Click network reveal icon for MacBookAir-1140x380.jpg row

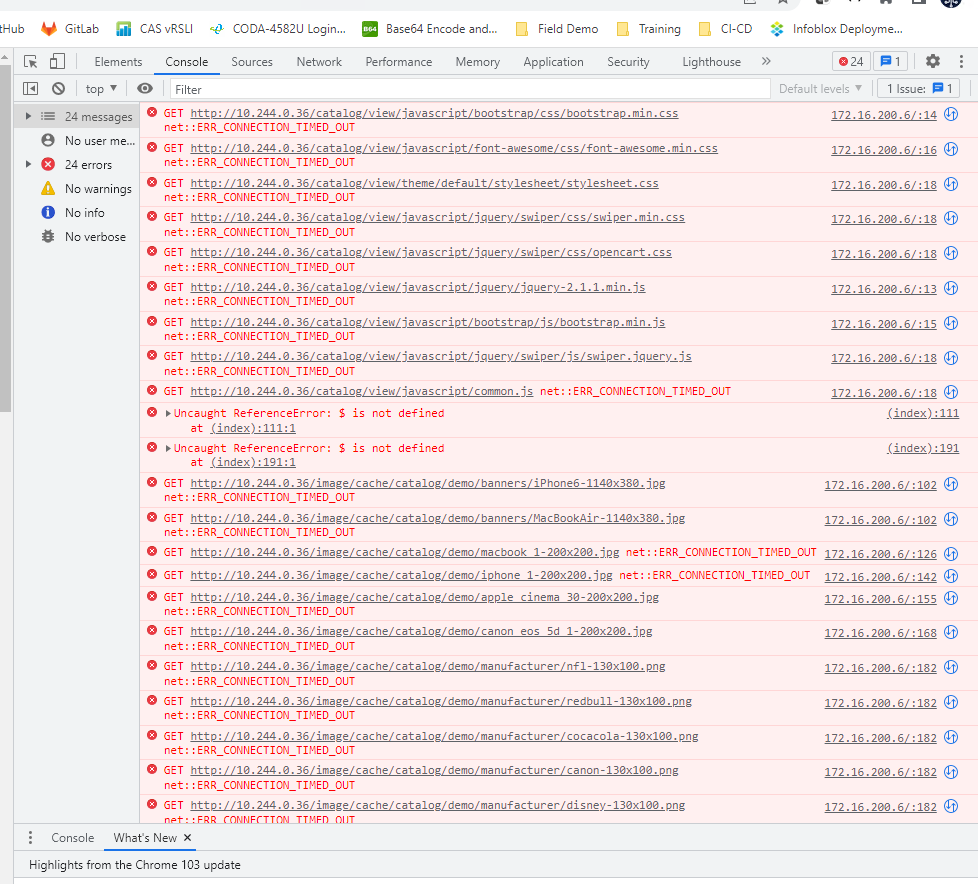951,519
